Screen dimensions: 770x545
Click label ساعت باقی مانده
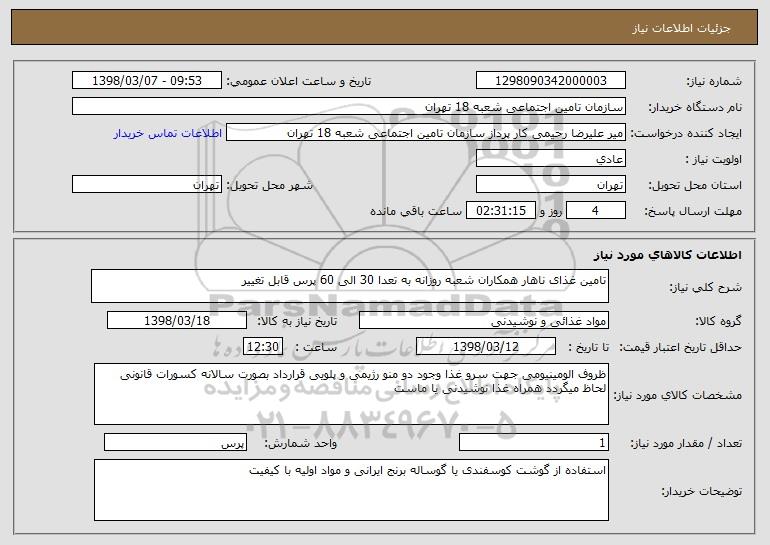coord(416,212)
